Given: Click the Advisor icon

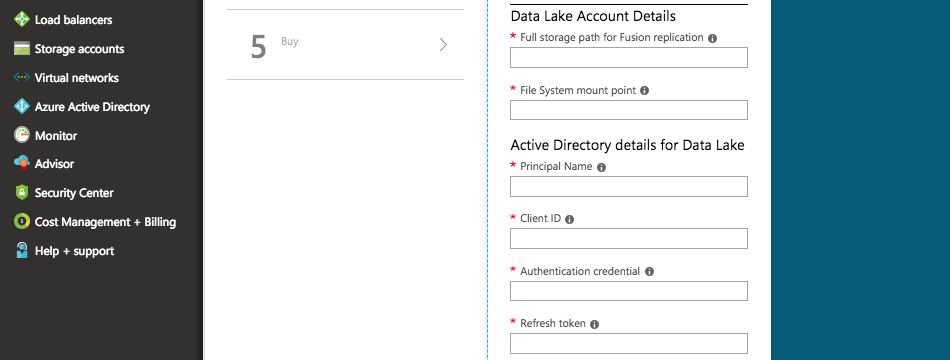Looking at the screenshot, I should point(22,164).
